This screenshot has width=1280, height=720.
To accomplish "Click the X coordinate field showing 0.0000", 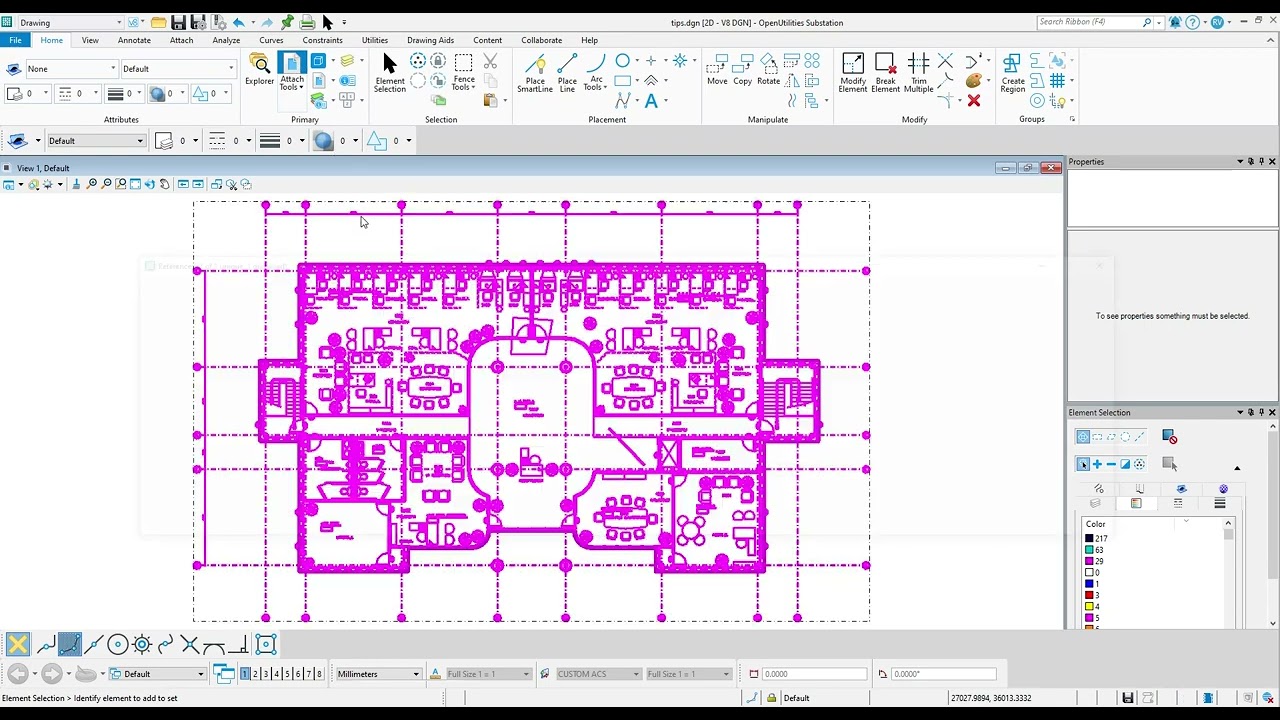I will [813, 674].
